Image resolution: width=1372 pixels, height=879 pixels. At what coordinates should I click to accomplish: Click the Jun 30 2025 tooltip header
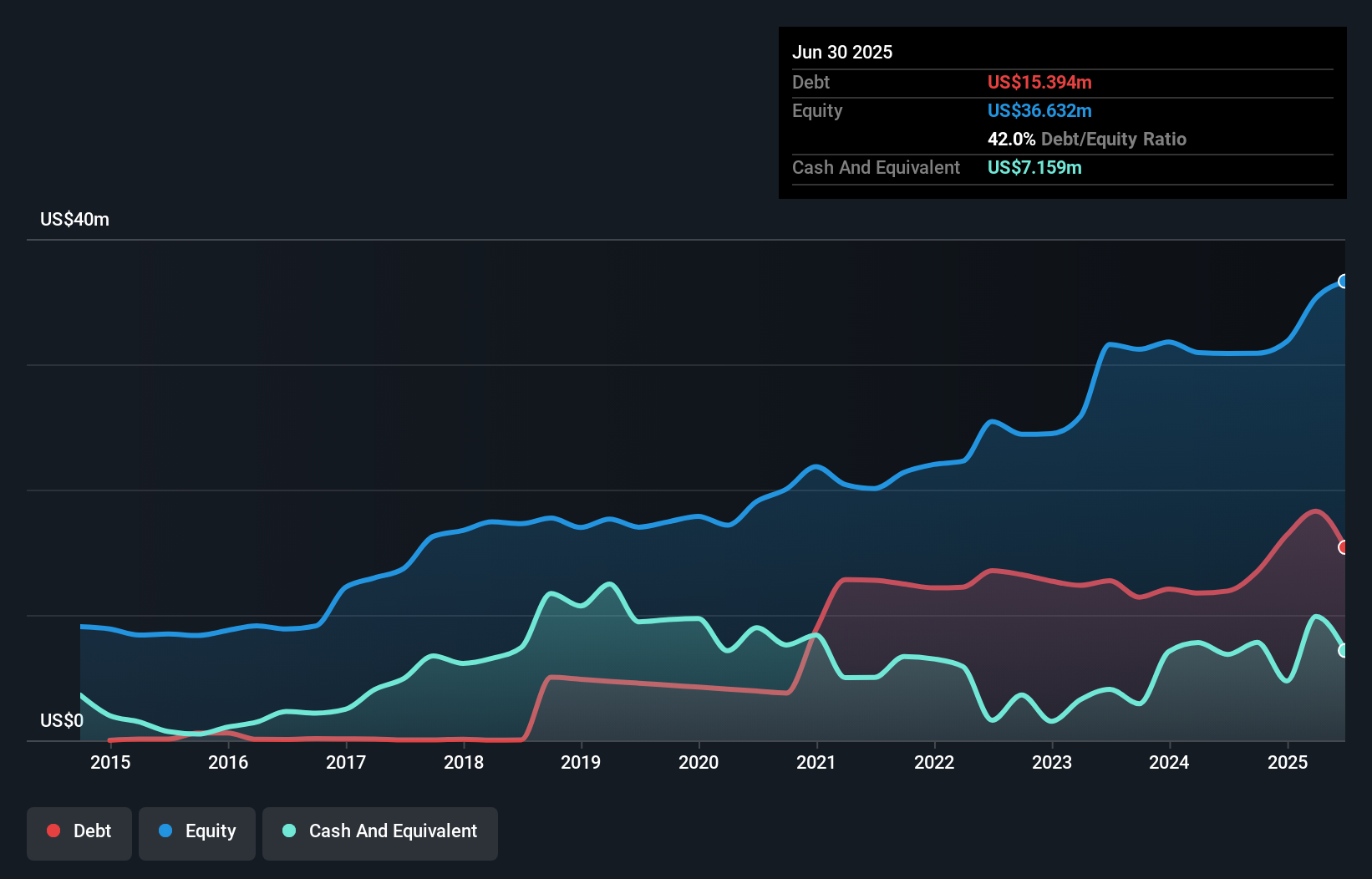[x=842, y=52]
